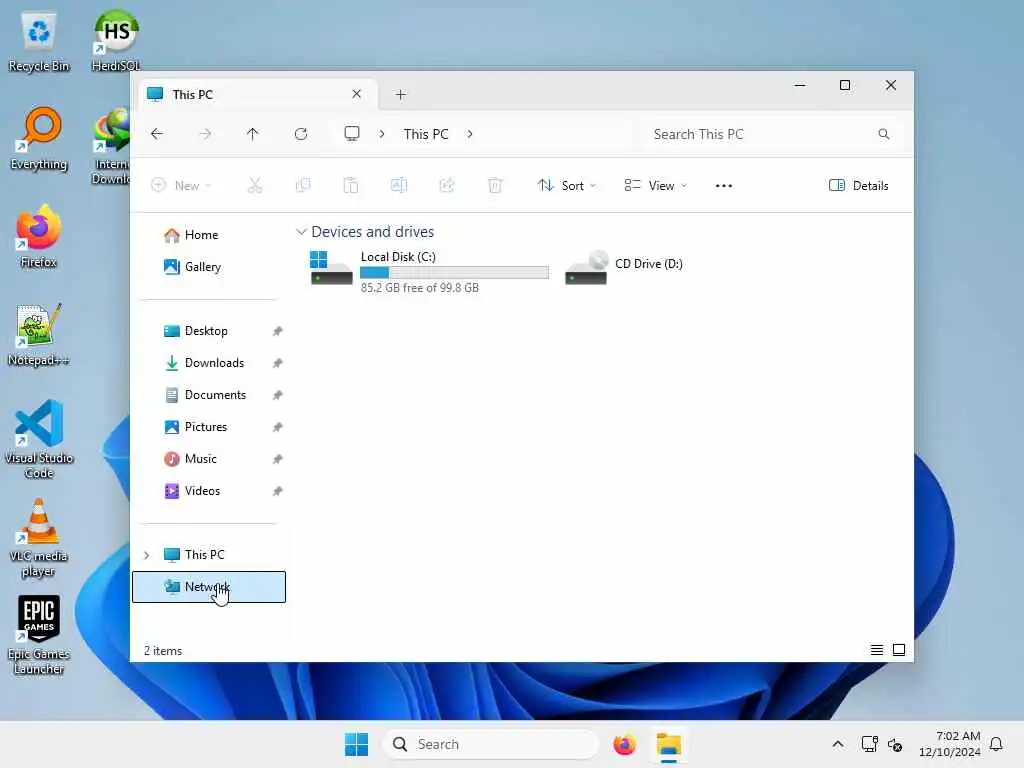Select This PC in navigation pane
The width and height of the screenshot is (1024, 768).
[x=204, y=554]
